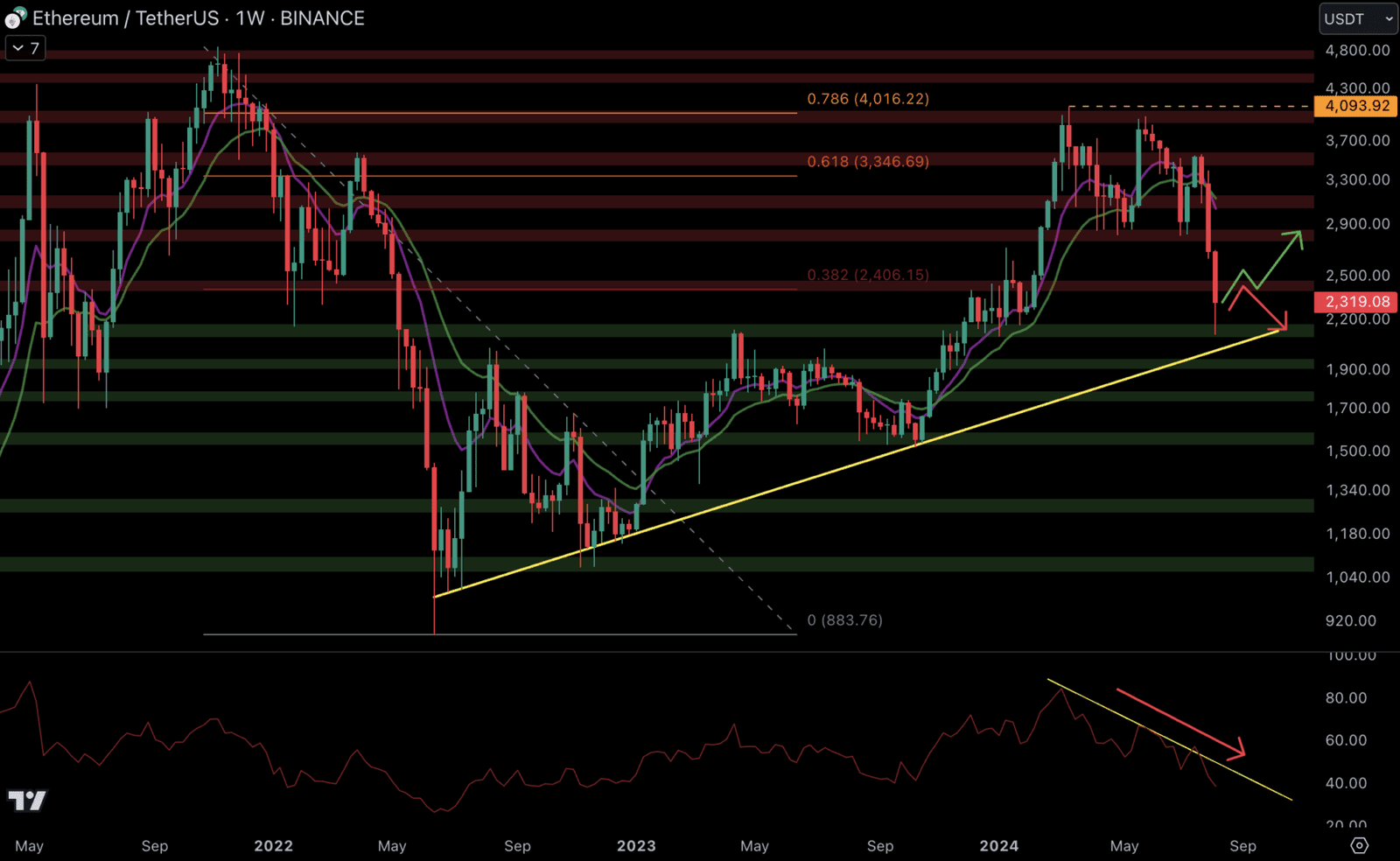Click the 4,800.00 price axis label
Image resolution: width=1400 pixels, height=861 pixels.
(1357, 51)
